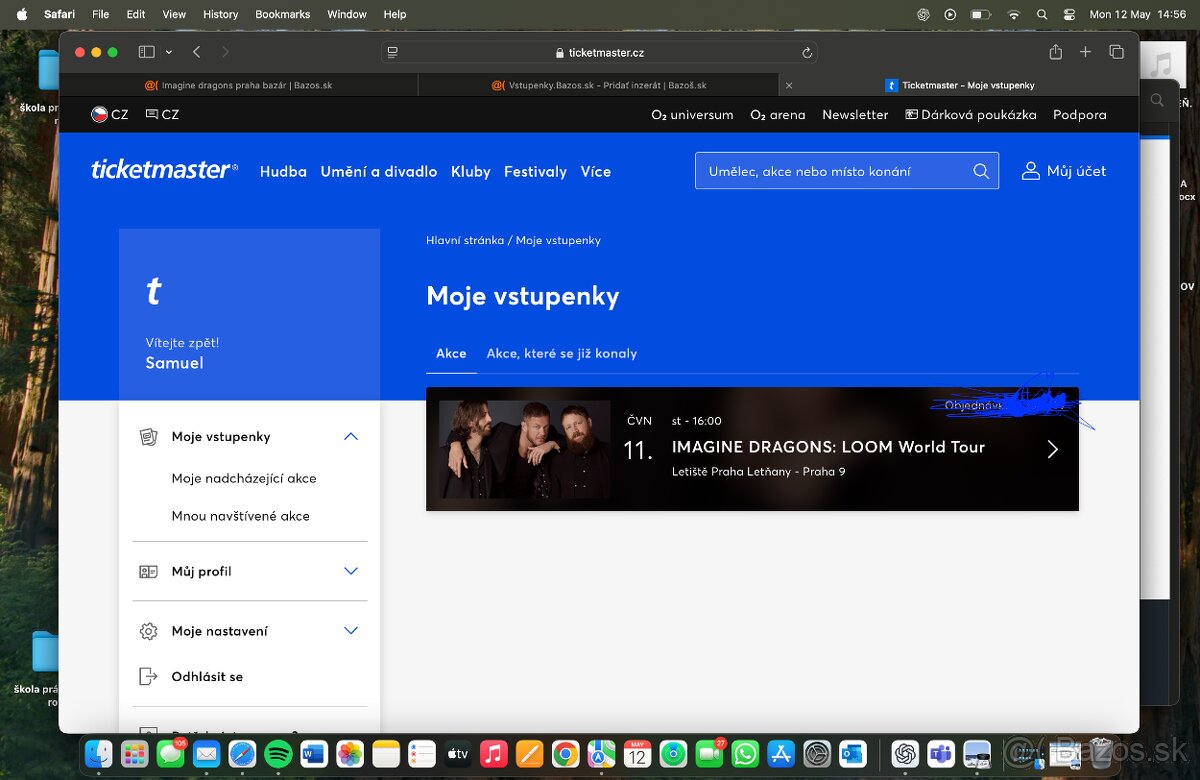Viewport: 1200px width, 780px height.
Task: Open Pages from the Dock
Action: coord(529,753)
